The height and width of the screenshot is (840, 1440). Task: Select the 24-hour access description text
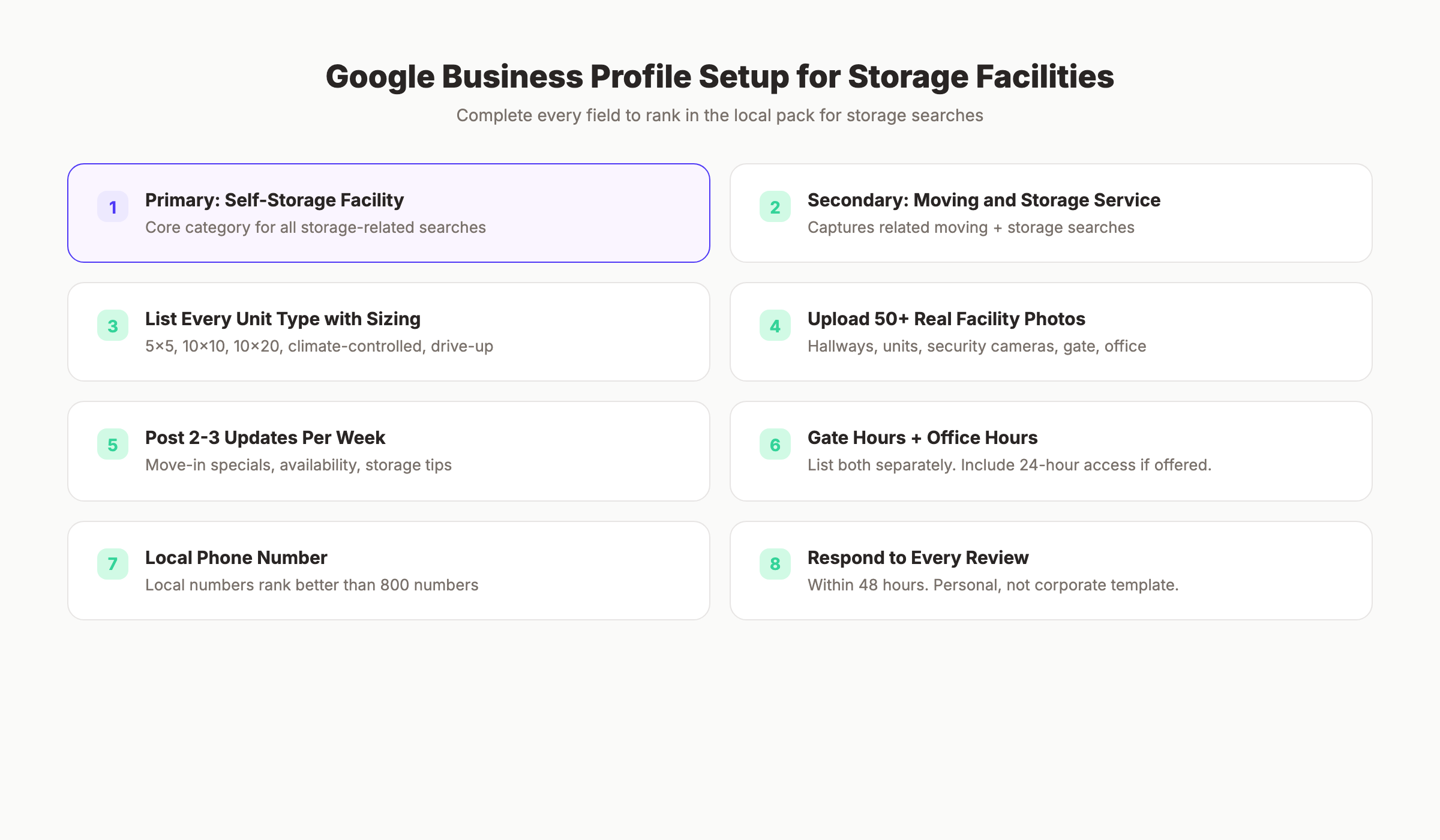click(1010, 464)
